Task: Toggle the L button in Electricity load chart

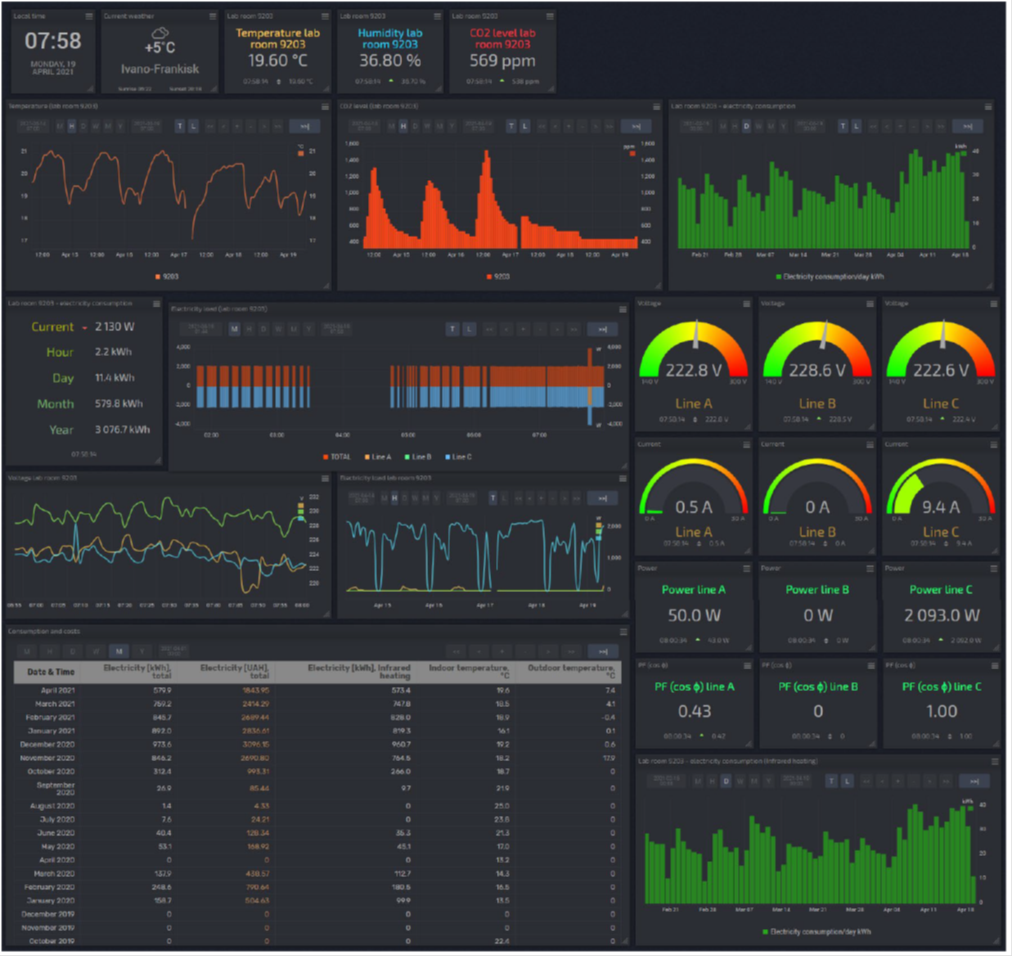Action: (x=469, y=330)
